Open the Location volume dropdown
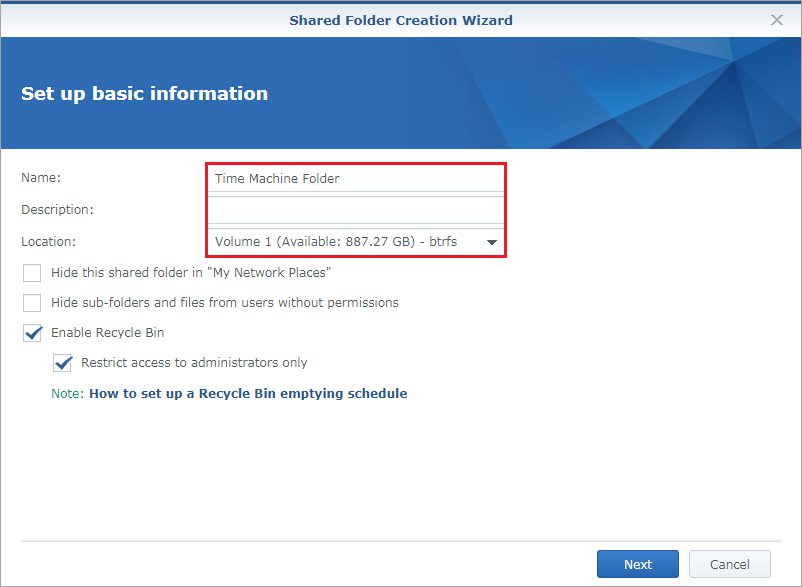 click(356, 242)
